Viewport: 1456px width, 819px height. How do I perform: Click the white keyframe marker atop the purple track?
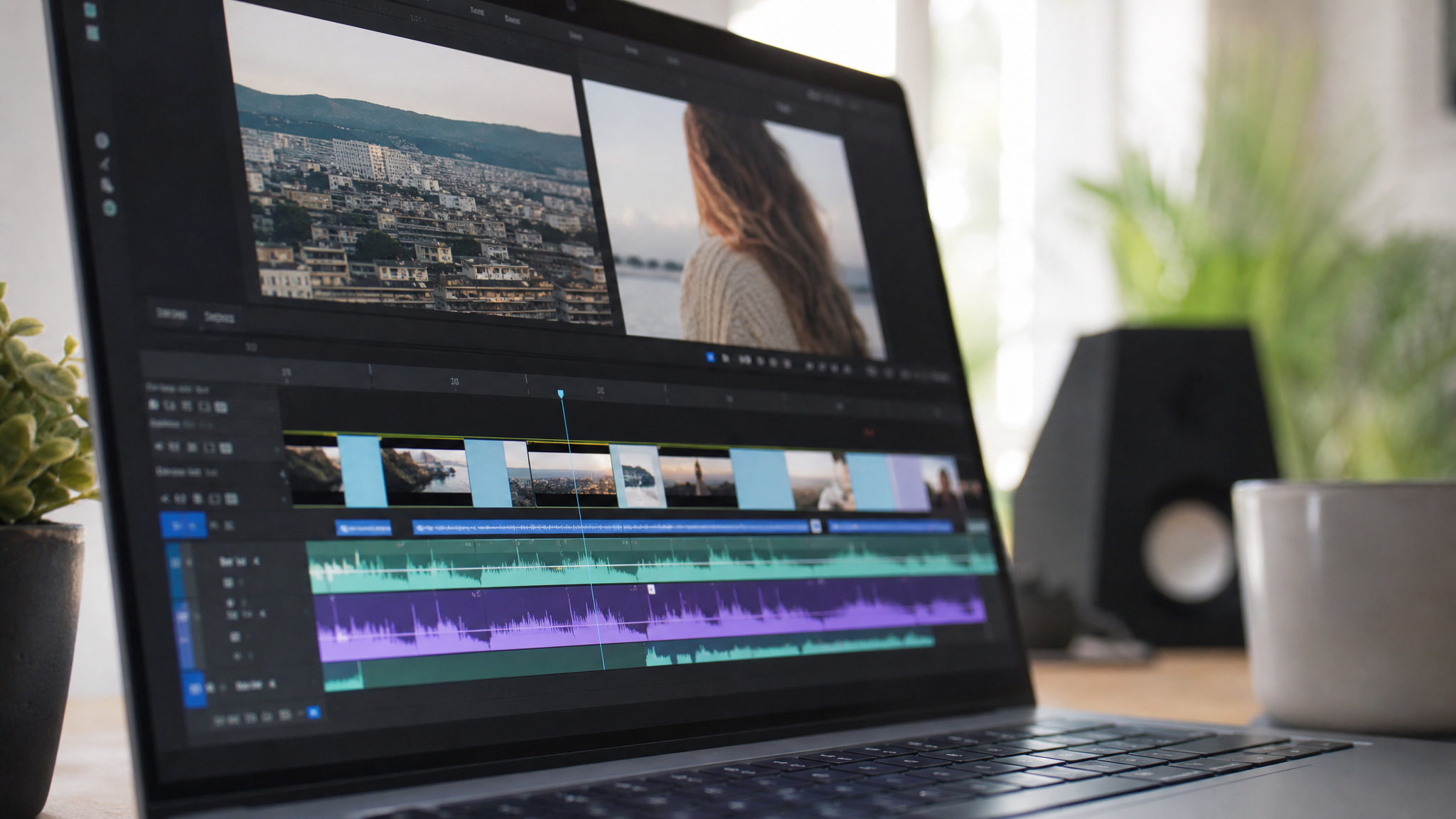click(x=651, y=589)
